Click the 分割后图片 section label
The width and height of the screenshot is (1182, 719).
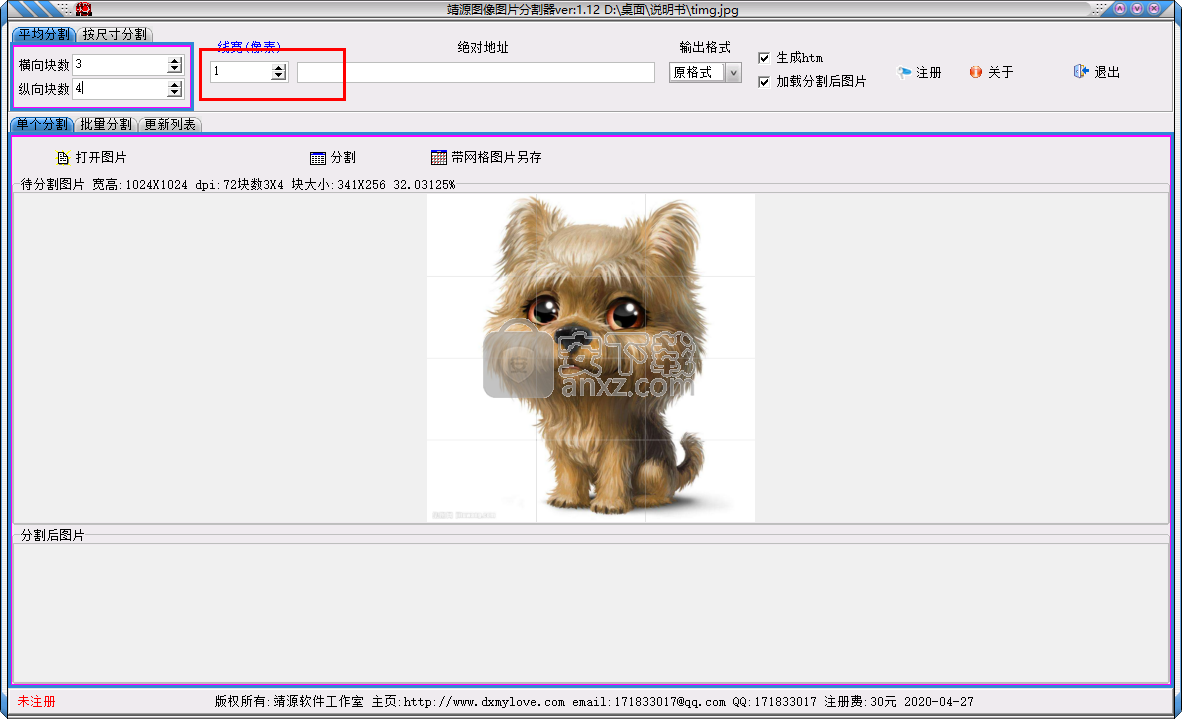point(52,535)
